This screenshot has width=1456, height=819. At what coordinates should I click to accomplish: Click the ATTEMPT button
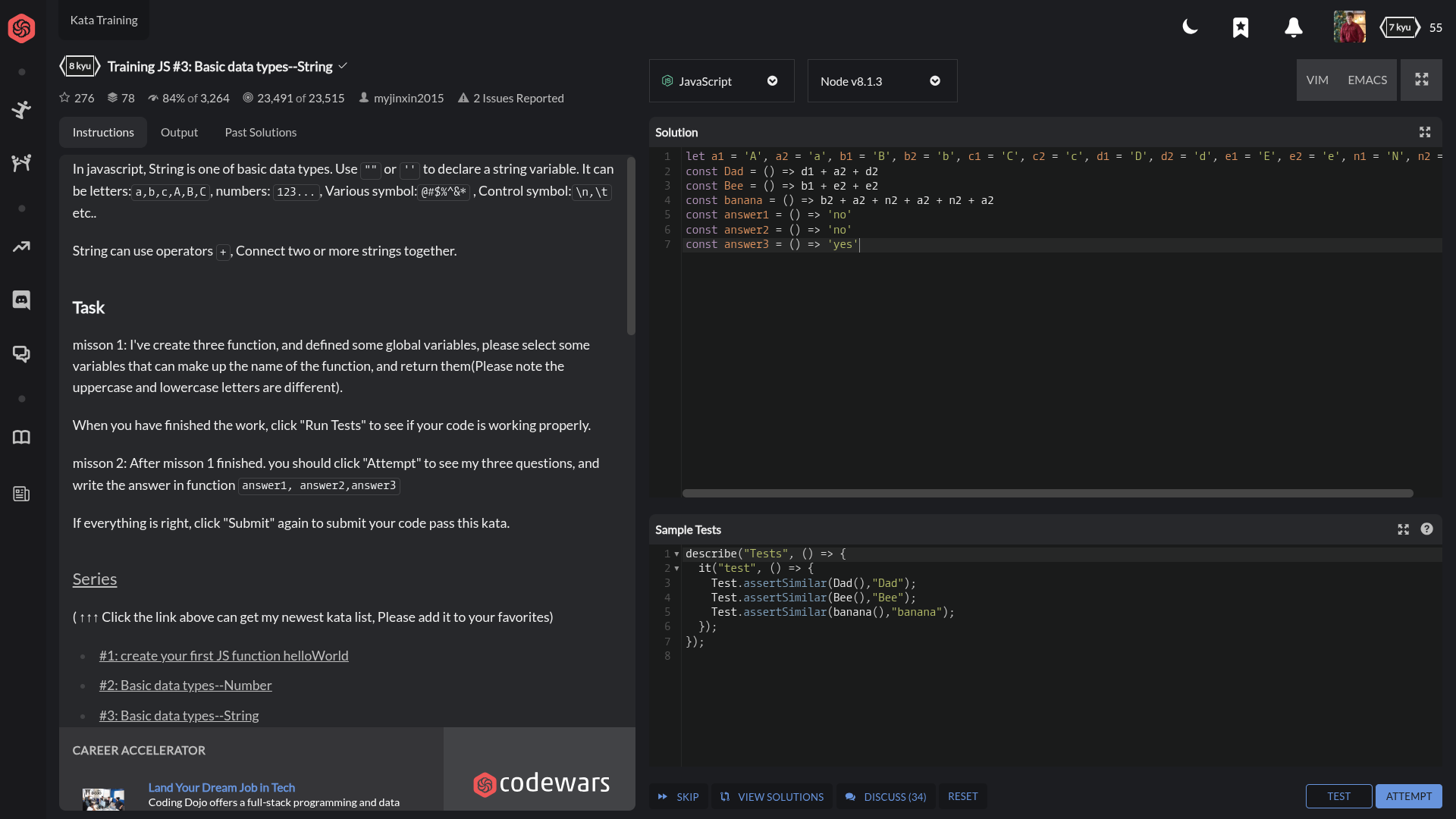tap(1408, 796)
